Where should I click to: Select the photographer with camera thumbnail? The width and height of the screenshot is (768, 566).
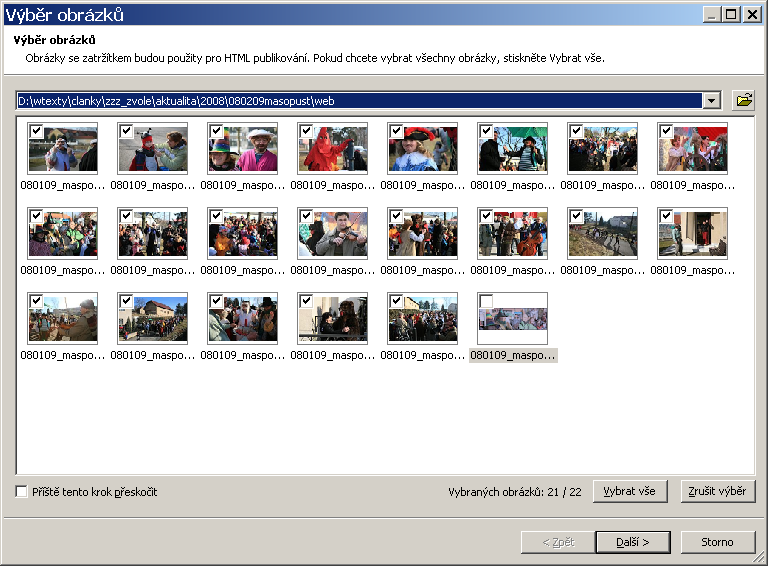pos(63,150)
